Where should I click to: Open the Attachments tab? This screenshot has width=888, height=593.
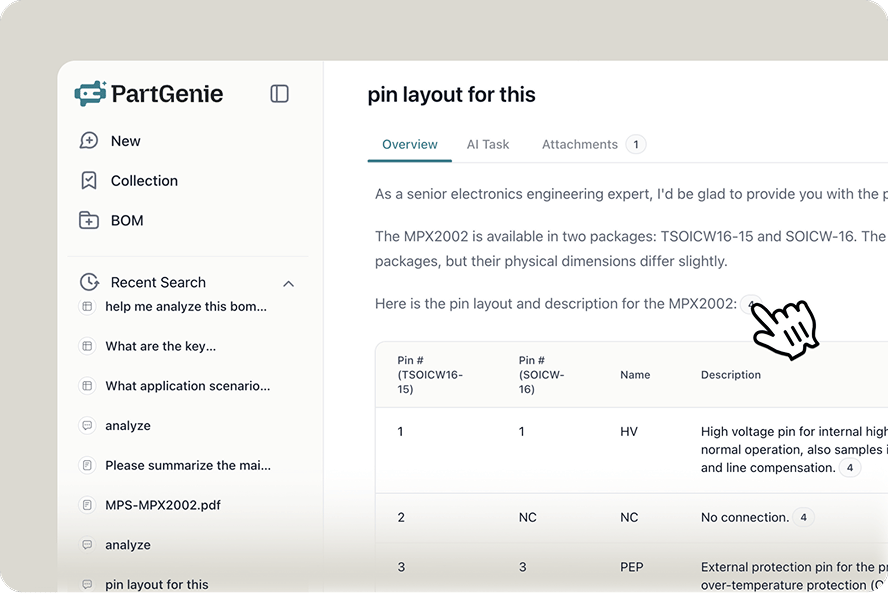tap(579, 144)
